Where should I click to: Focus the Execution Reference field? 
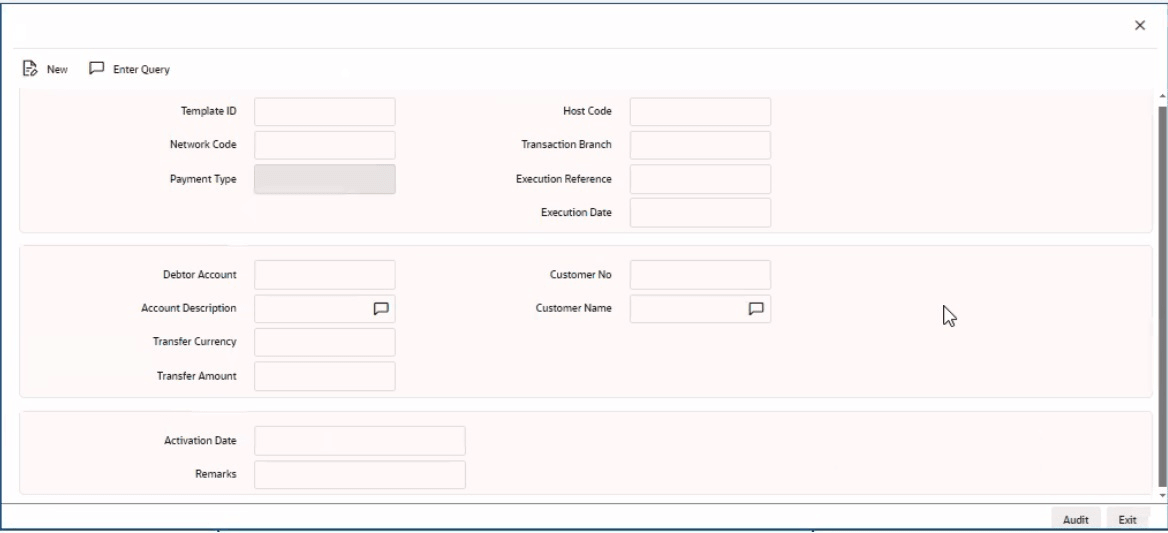pyautogui.click(x=700, y=179)
